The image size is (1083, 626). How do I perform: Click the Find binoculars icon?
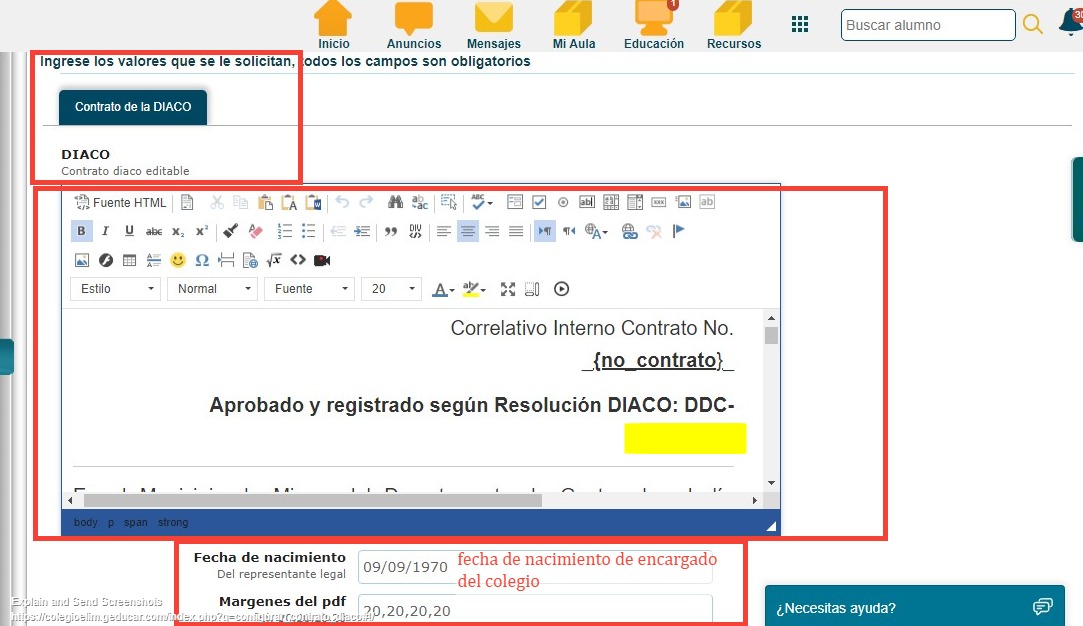pyautogui.click(x=395, y=202)
